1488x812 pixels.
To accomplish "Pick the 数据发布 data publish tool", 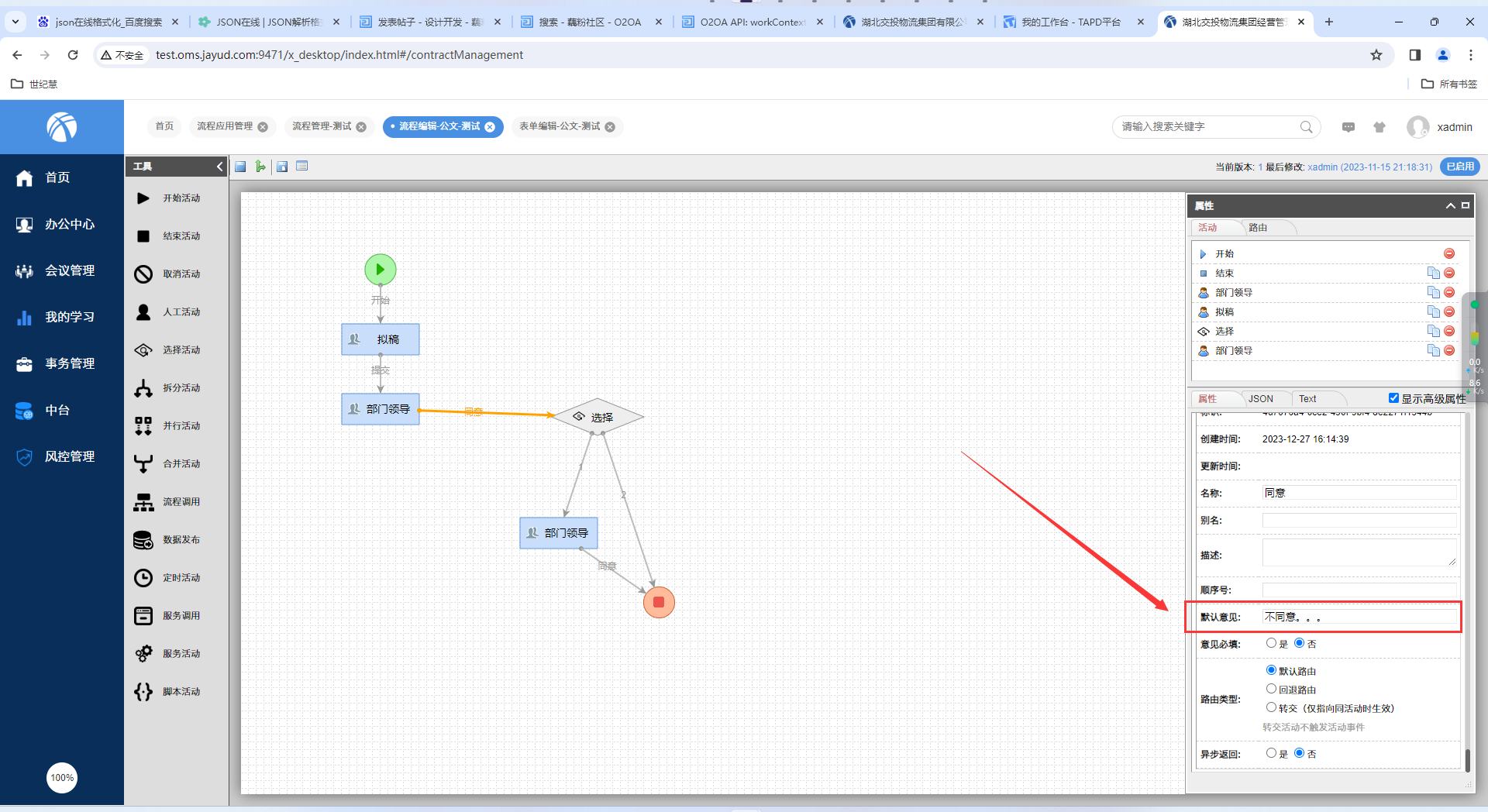I will (x=167, y=540).
